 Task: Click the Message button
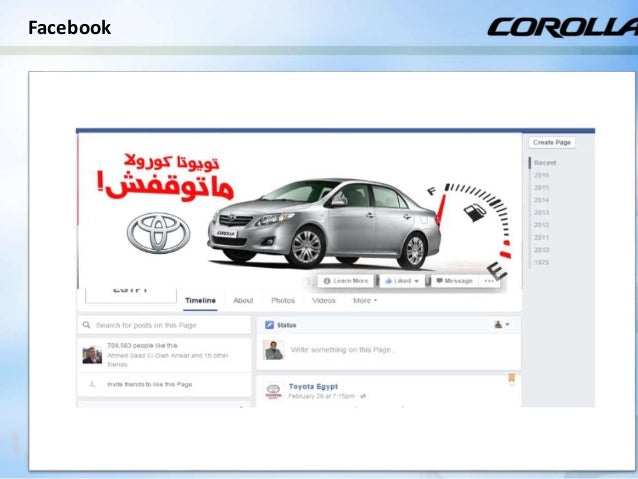[454, 281]
